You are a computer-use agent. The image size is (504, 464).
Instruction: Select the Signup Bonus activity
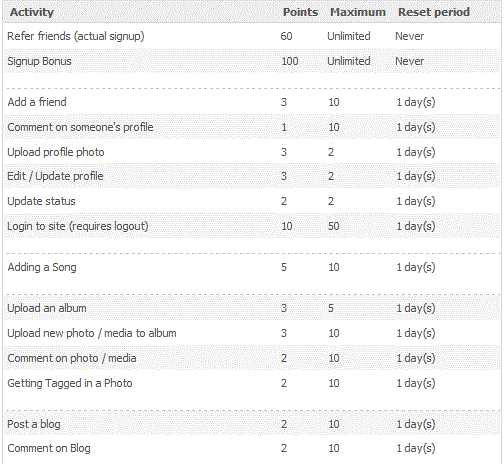click(39, 61)
